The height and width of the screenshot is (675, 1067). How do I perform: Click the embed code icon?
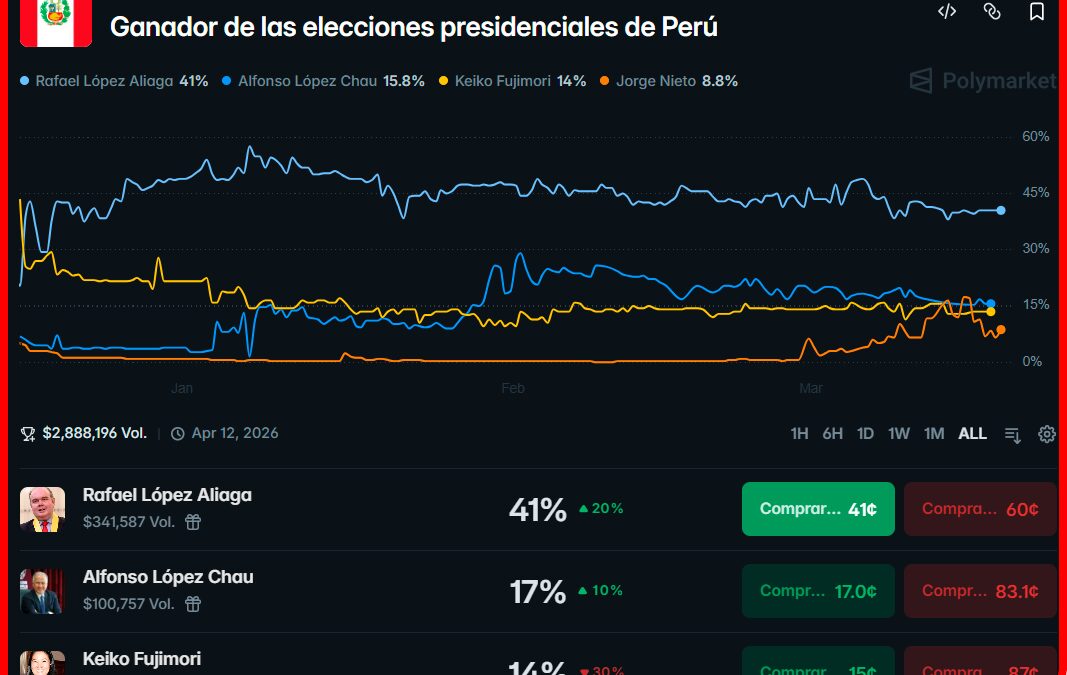click(x=947, y=12)
